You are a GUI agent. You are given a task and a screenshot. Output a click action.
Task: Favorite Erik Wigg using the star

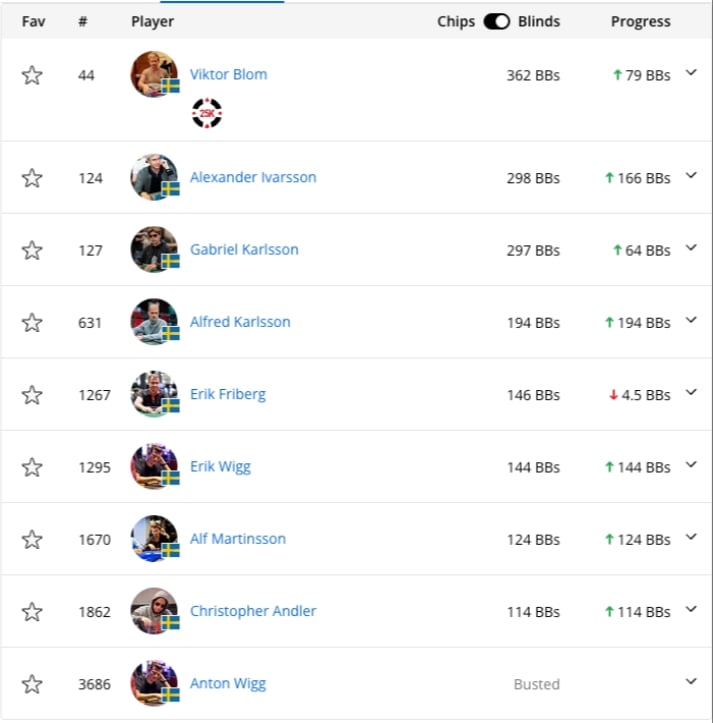click(32, 467)
